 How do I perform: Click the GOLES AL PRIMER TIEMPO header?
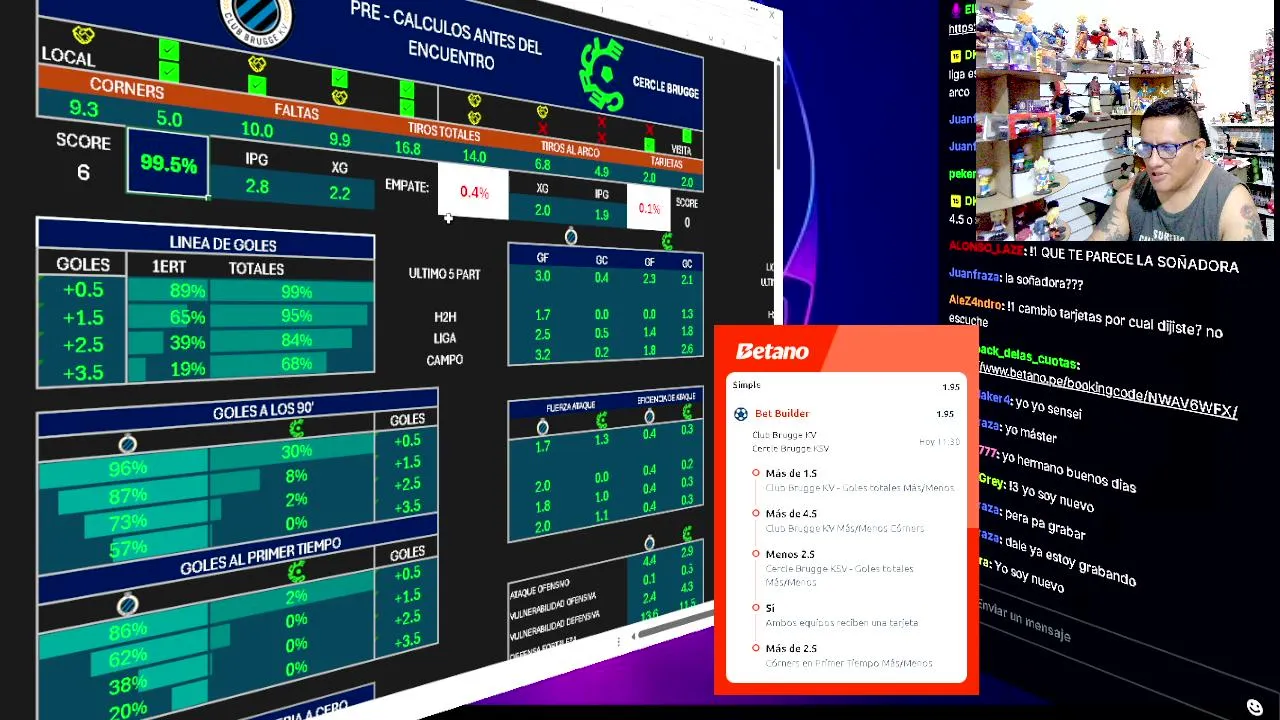[260, 555]
